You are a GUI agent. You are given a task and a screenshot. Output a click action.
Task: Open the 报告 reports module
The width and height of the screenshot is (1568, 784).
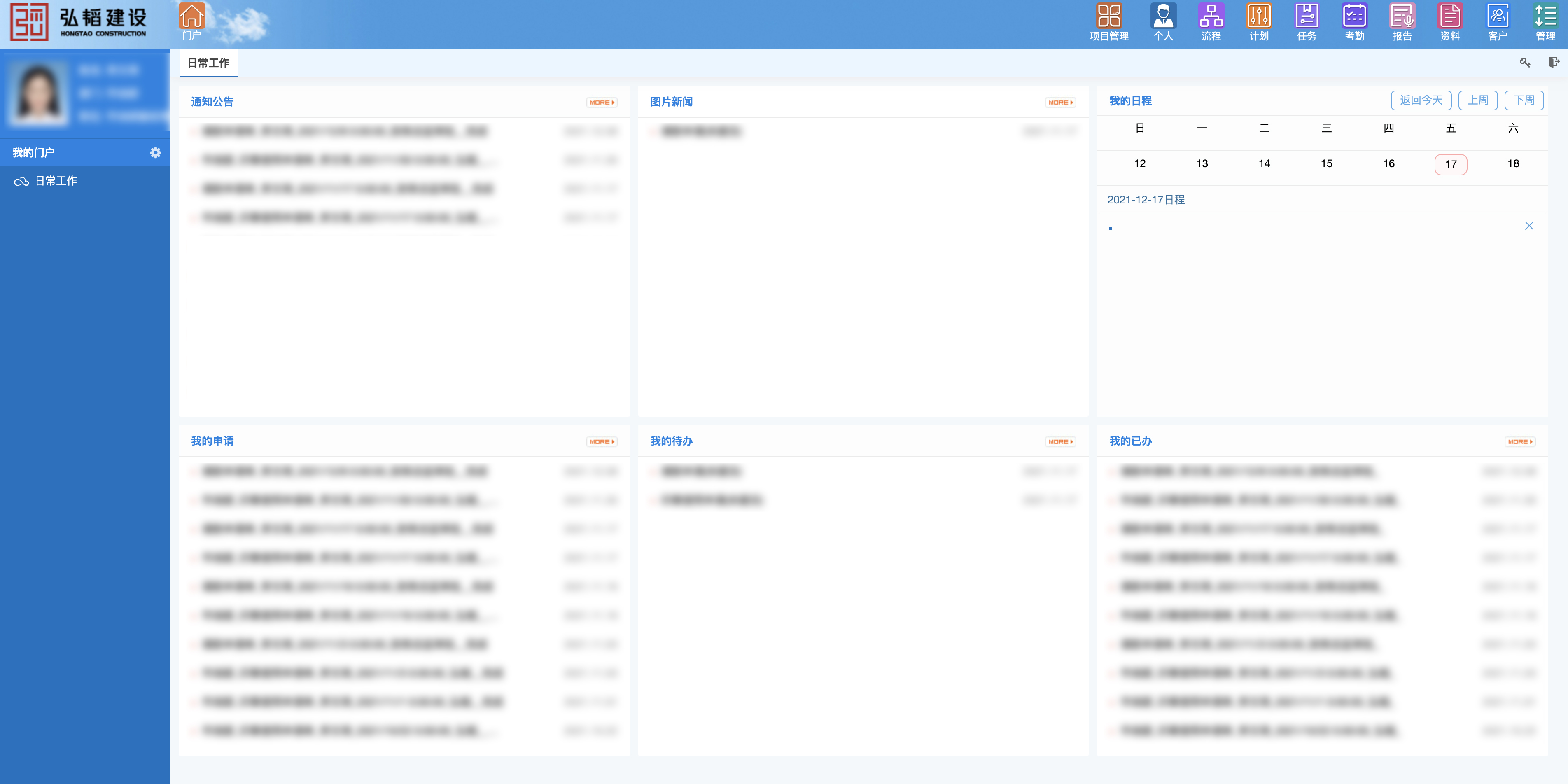coord(1402,23)
